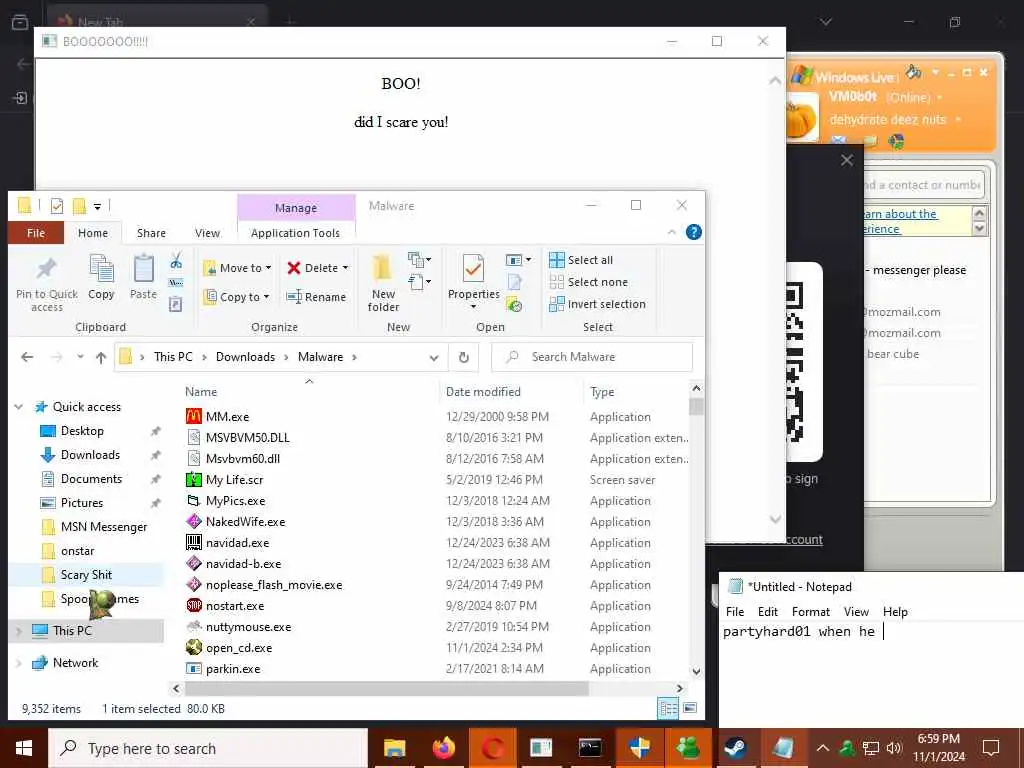
Task: Click the Rename button
Action: [316, 297]
